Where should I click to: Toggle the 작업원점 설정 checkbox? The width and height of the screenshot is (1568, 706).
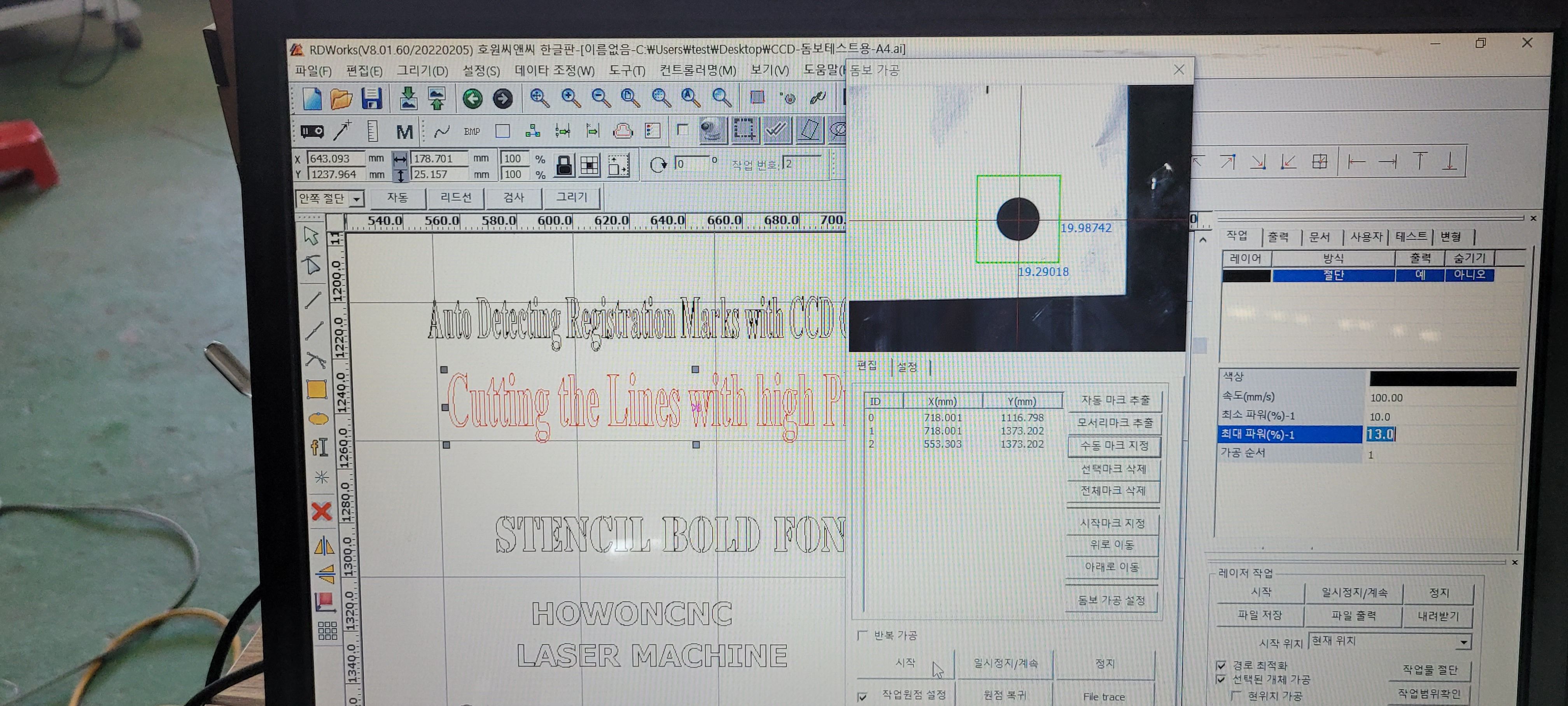click(862, 696)
